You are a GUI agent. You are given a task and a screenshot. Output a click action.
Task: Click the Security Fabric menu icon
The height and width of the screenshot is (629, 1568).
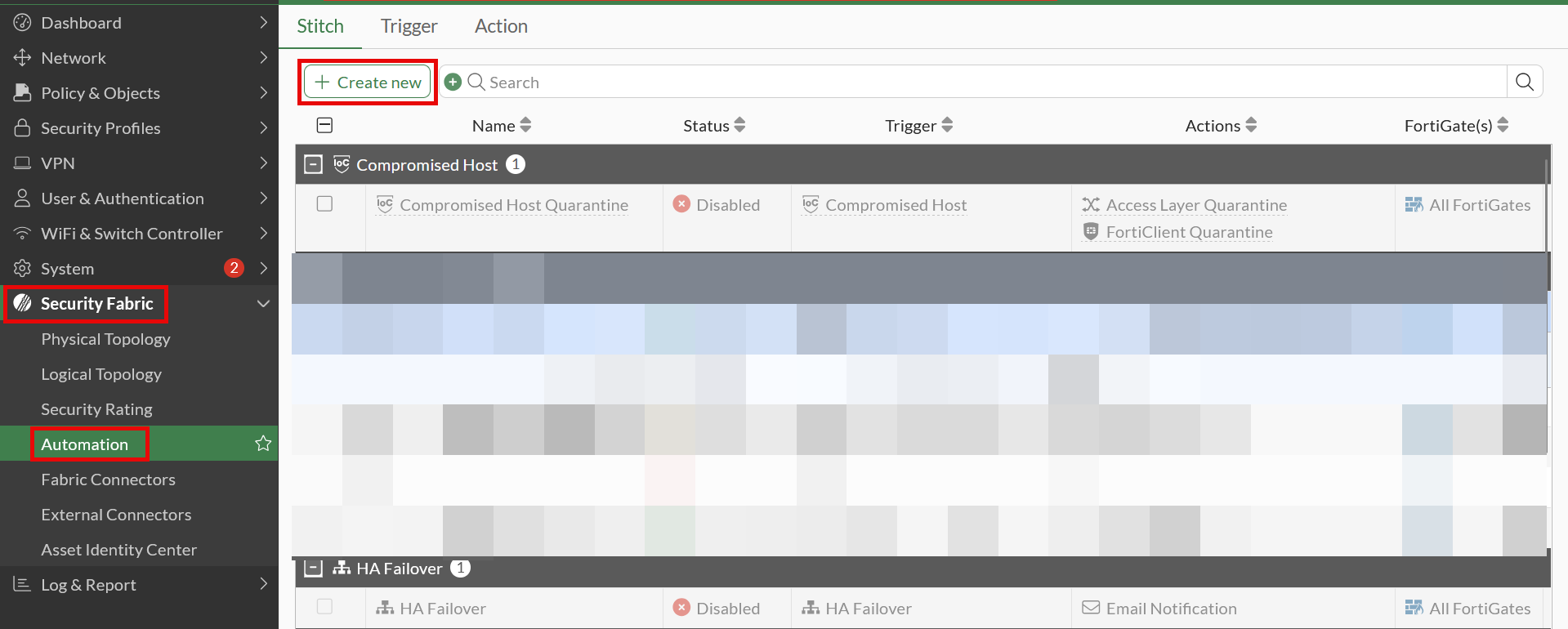(23, 303)
